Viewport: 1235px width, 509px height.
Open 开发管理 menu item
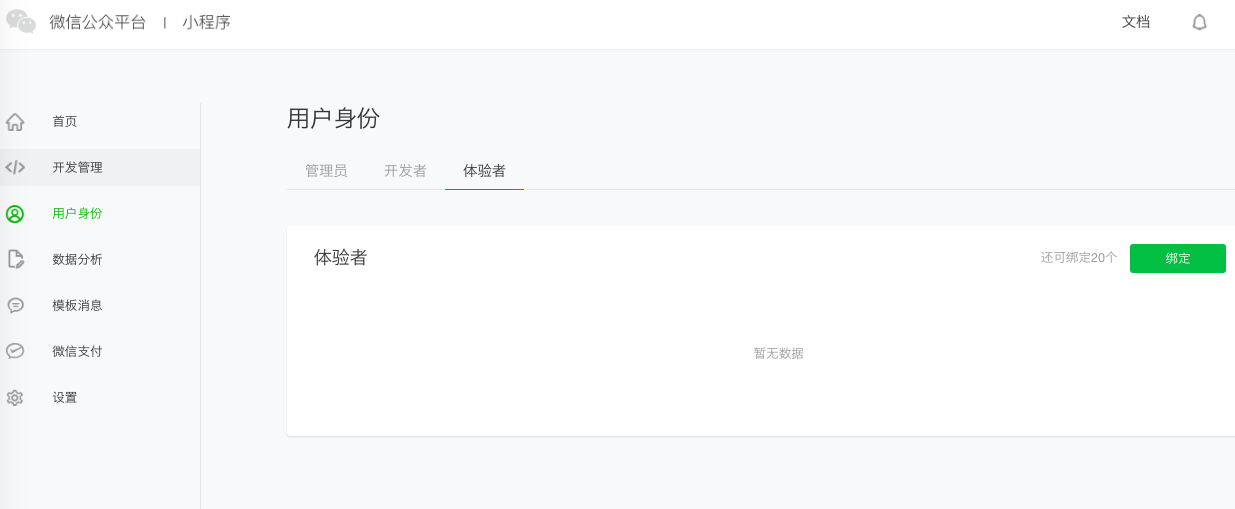coord(77,168)
